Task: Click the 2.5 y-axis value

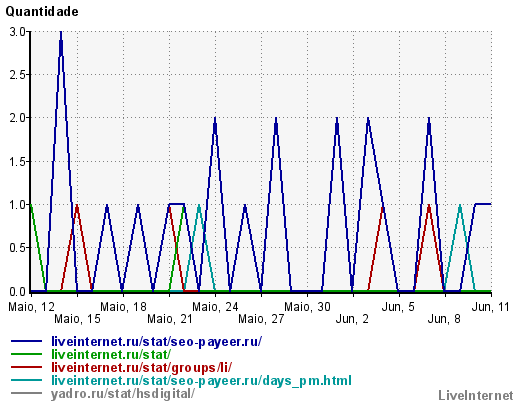Action: [x=18, y=75]
